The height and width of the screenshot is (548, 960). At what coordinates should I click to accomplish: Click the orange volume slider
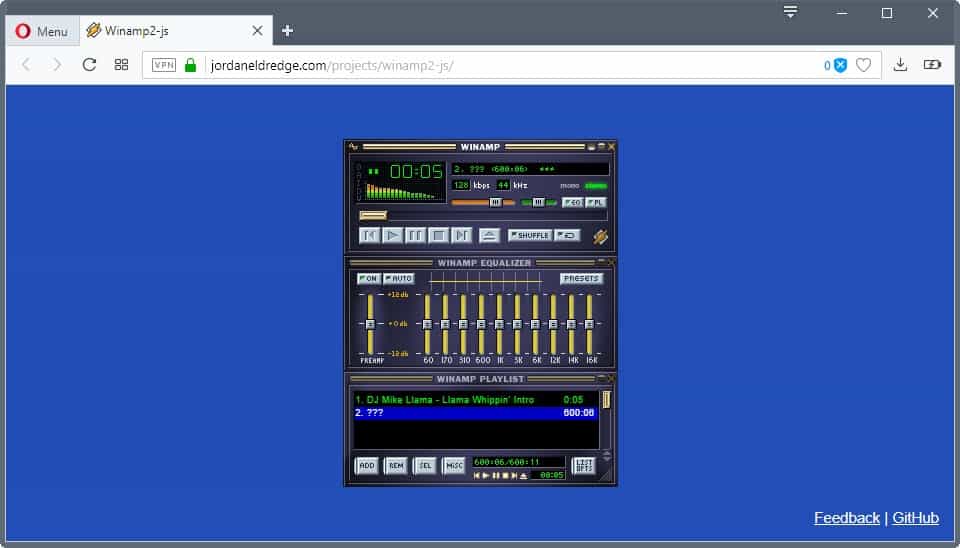tap(483, 202)
